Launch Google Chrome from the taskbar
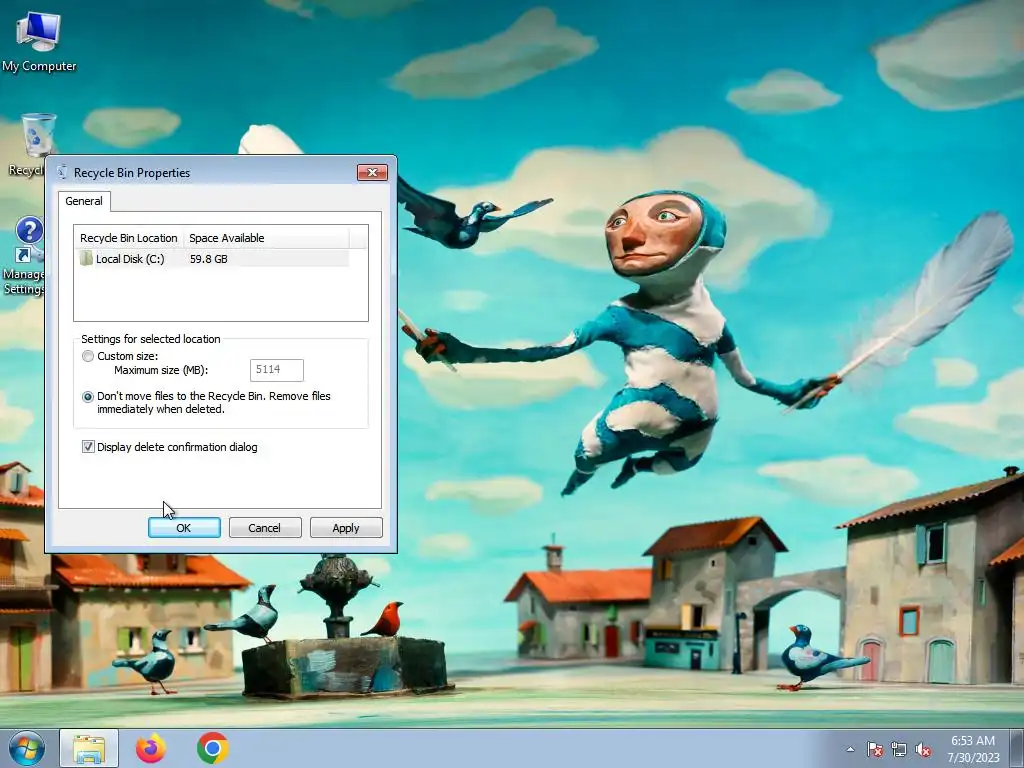The height and width of the screenshot is (768, 1024). 212,748
